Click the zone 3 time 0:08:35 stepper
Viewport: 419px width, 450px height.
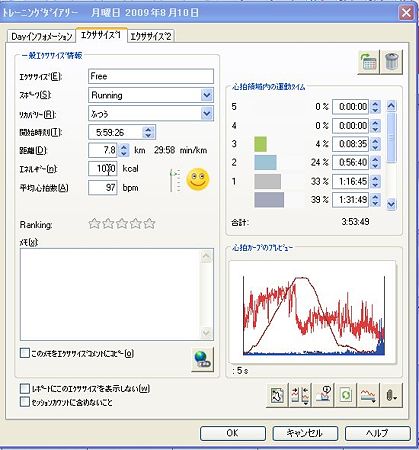click(375, 144)
